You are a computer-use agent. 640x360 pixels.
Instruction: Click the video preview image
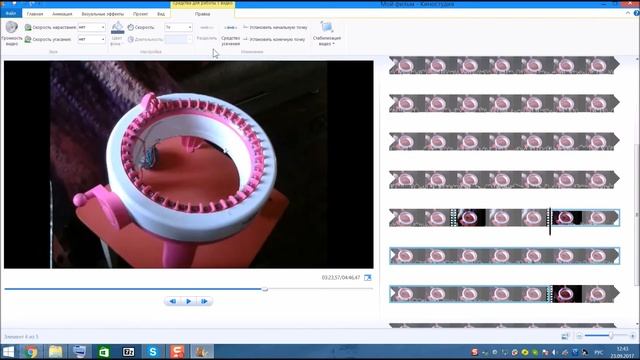point(189,164)
